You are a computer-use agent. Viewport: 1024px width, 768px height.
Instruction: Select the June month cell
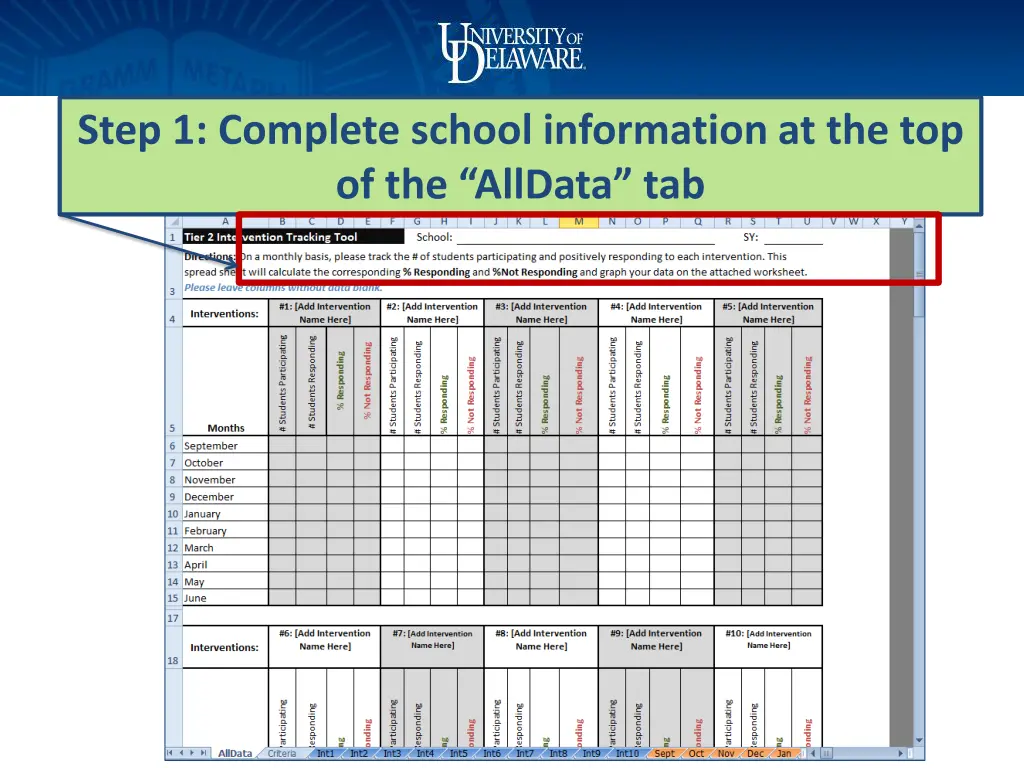click(225, 598)
